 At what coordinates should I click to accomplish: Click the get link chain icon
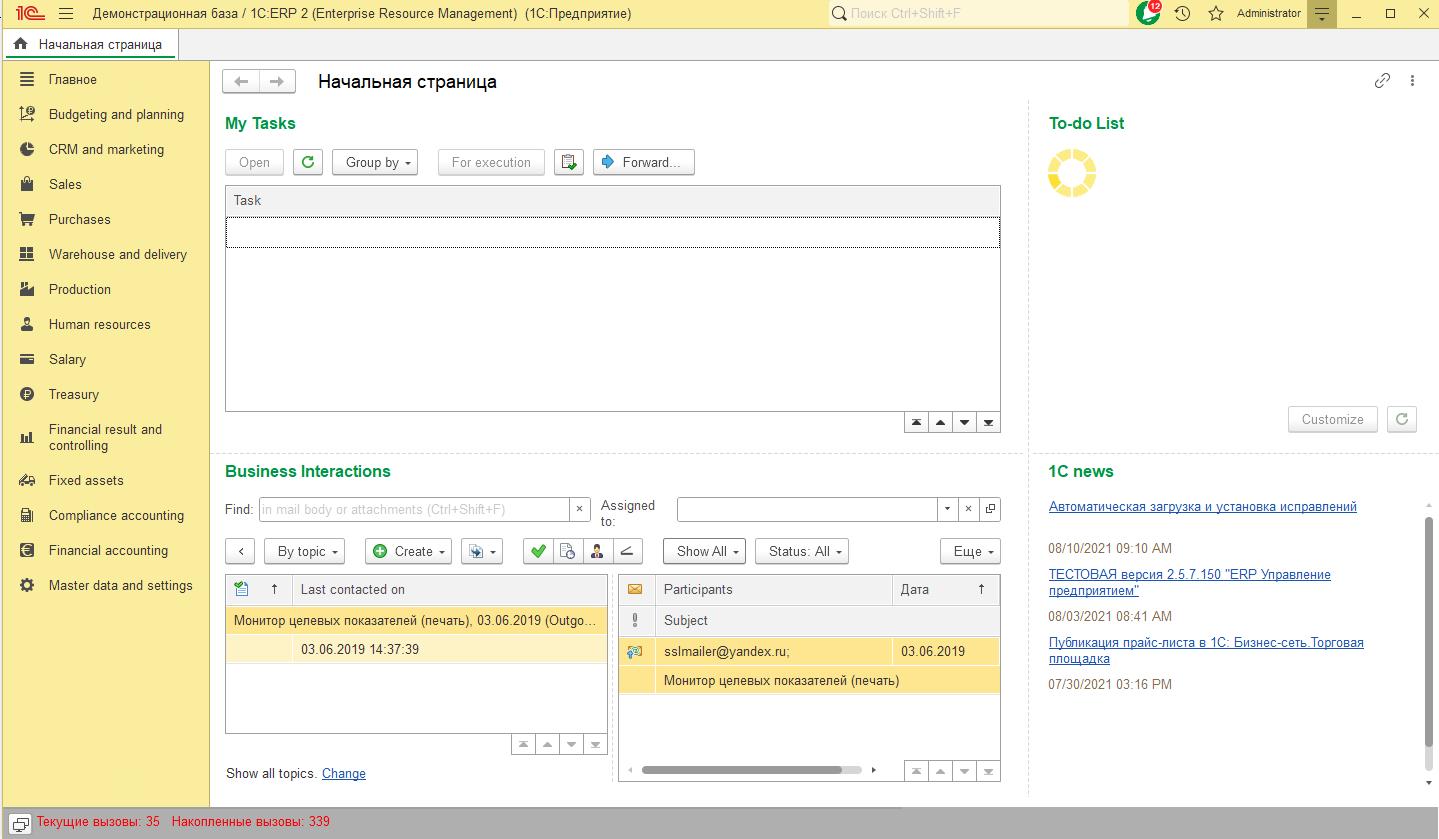click(x=1382, y=81)
